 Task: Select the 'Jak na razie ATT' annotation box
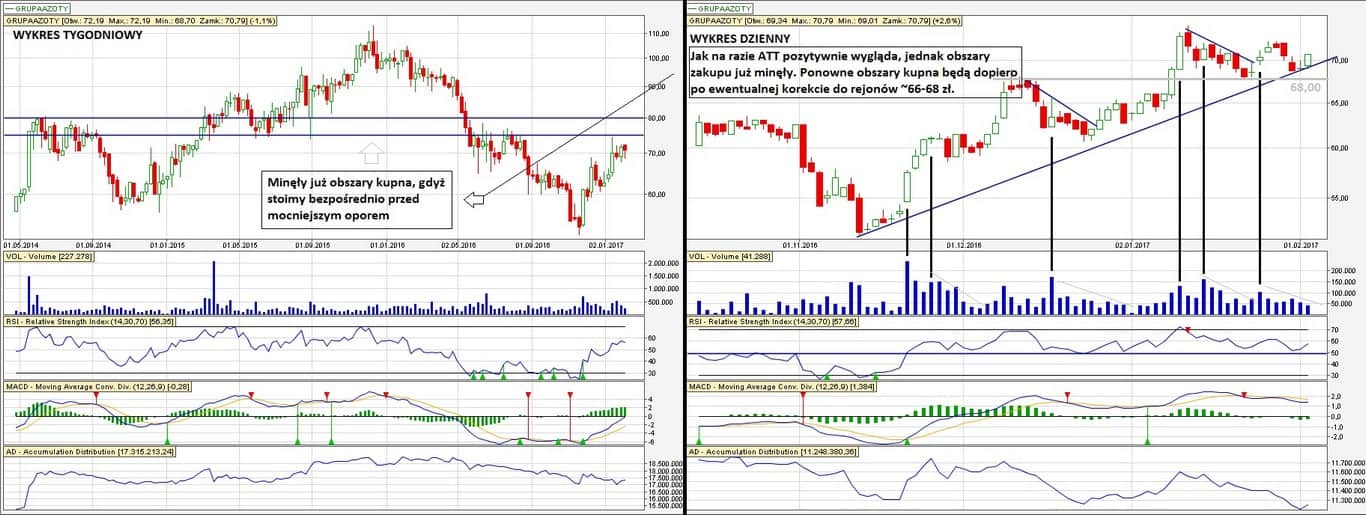[855, 74]
